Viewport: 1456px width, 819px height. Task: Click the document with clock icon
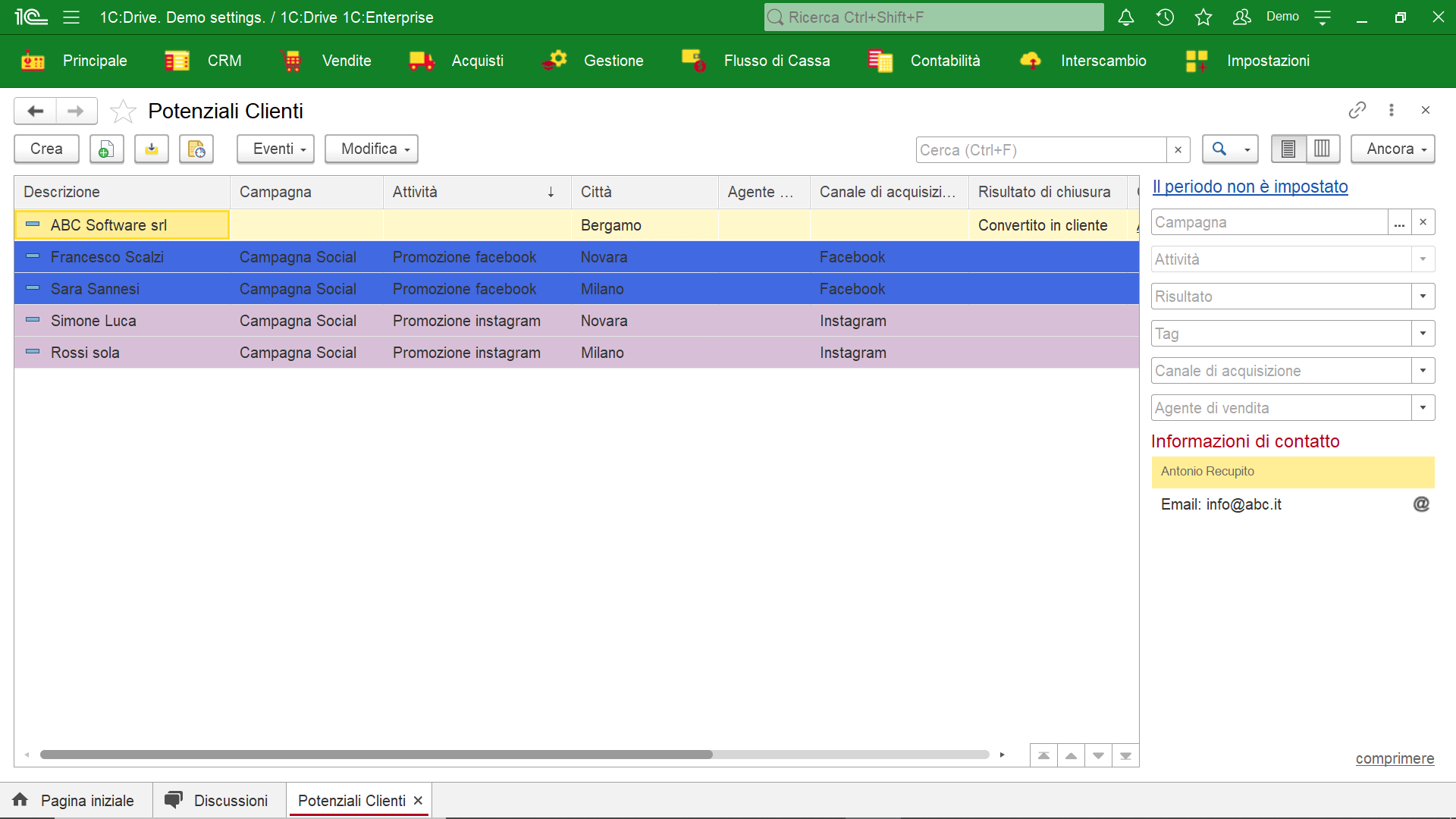click(x=196, y=149)
